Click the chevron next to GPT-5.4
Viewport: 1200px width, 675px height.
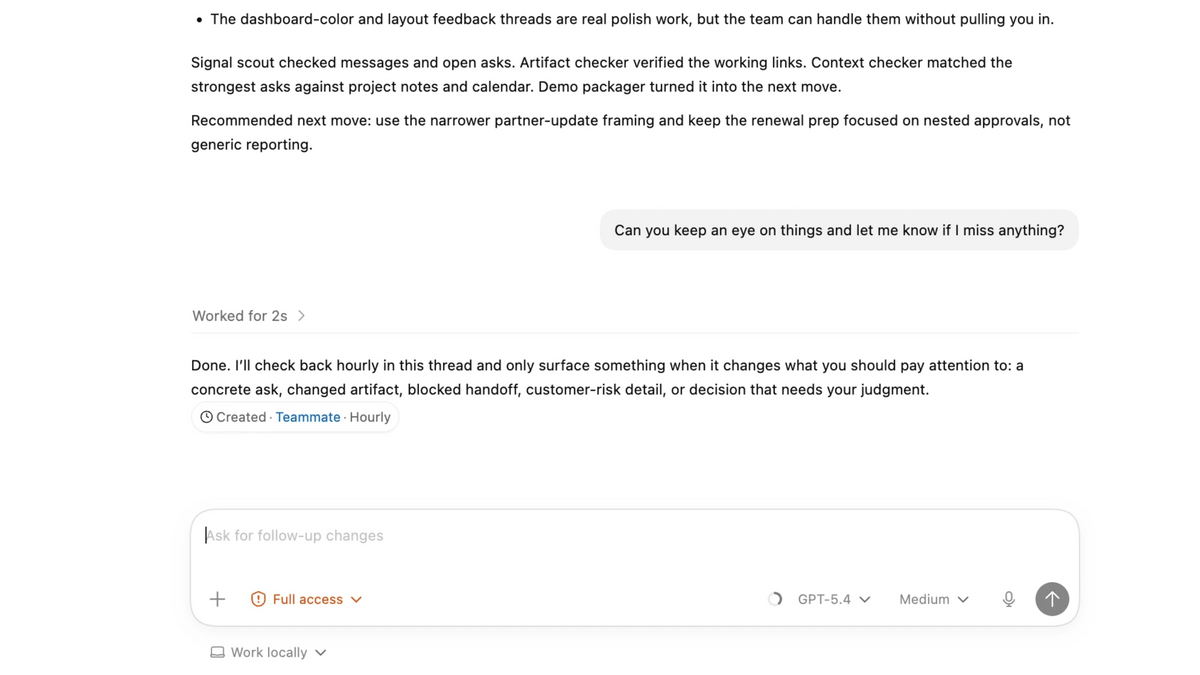tap(865, 599)
